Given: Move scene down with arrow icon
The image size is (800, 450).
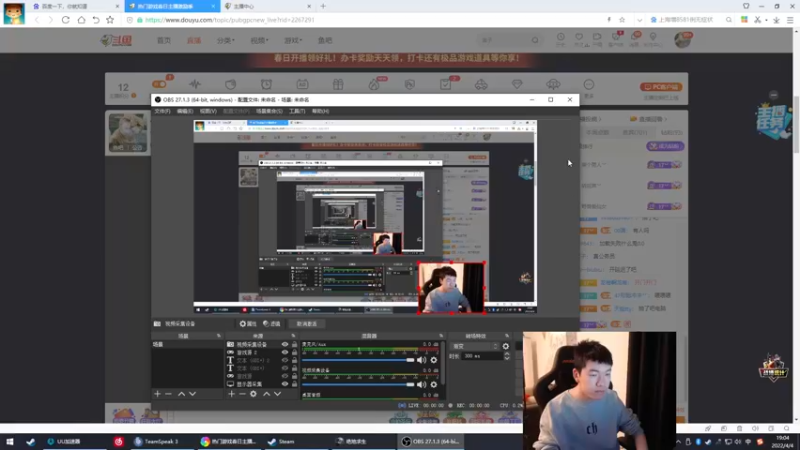Looking at the screenshot, I should point(192,394).
